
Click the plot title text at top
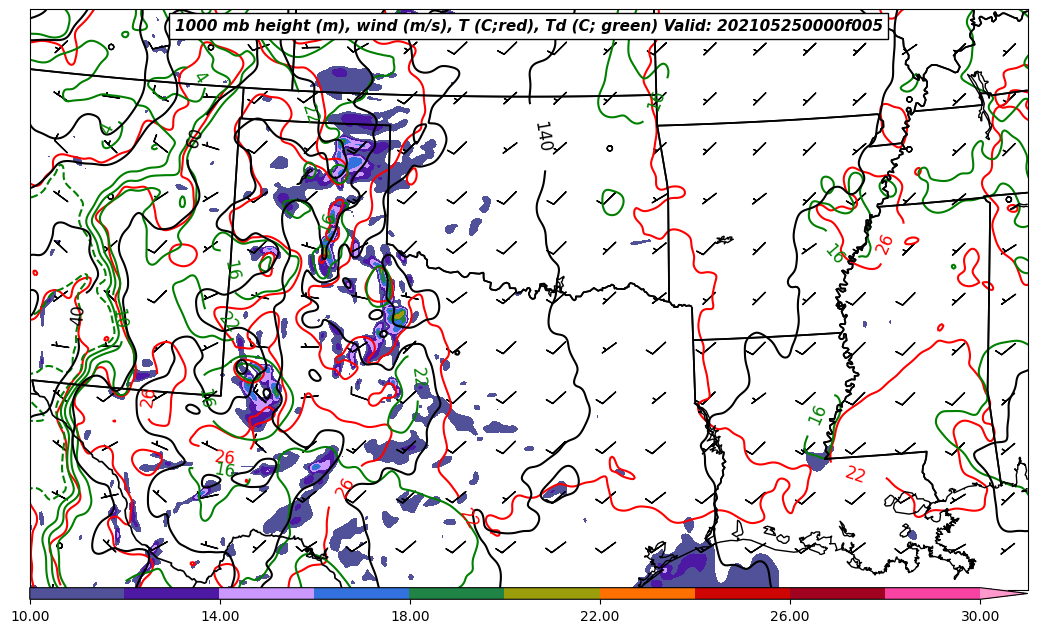pyautogui.click(x=529, y=26)
